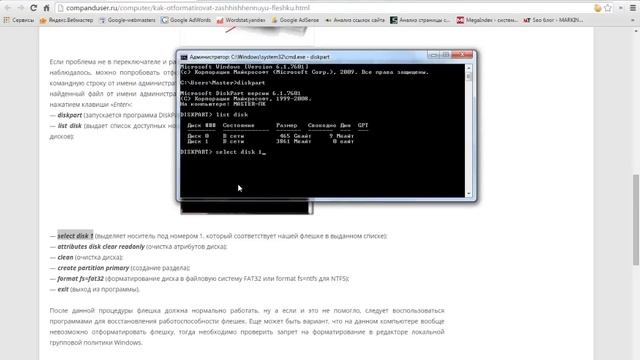Reload the page with the refresh icon
The width and height of the screenshot is (640, 360).
click(34, 8)
